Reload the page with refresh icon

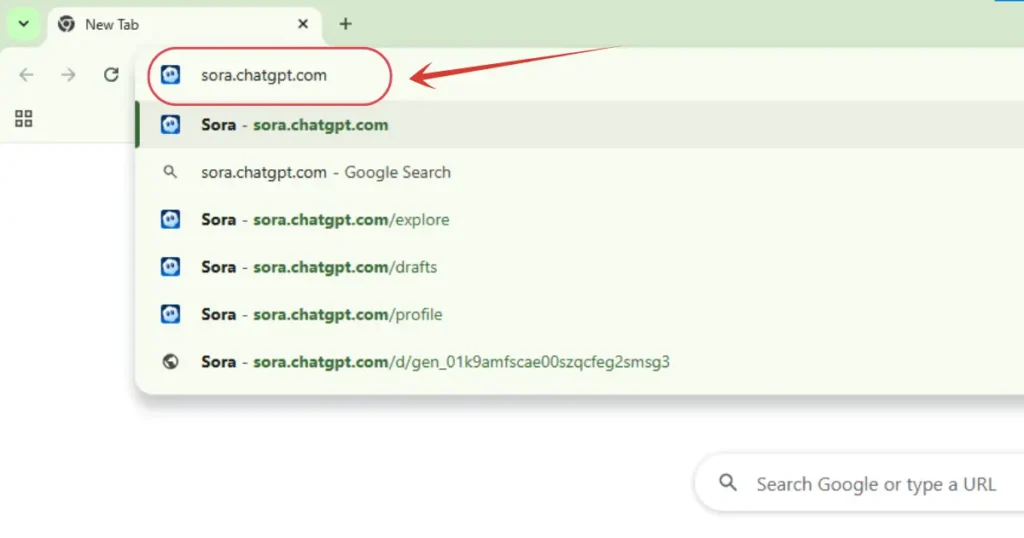[x=111, y=75]
